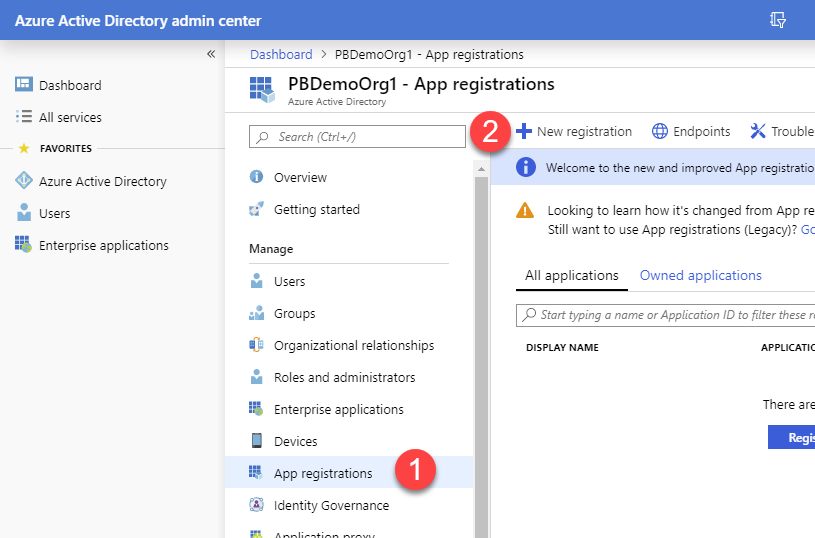Click the magnifier icon in the application filter
This screenshot has width=815, height=538.
tap(529, 315)
